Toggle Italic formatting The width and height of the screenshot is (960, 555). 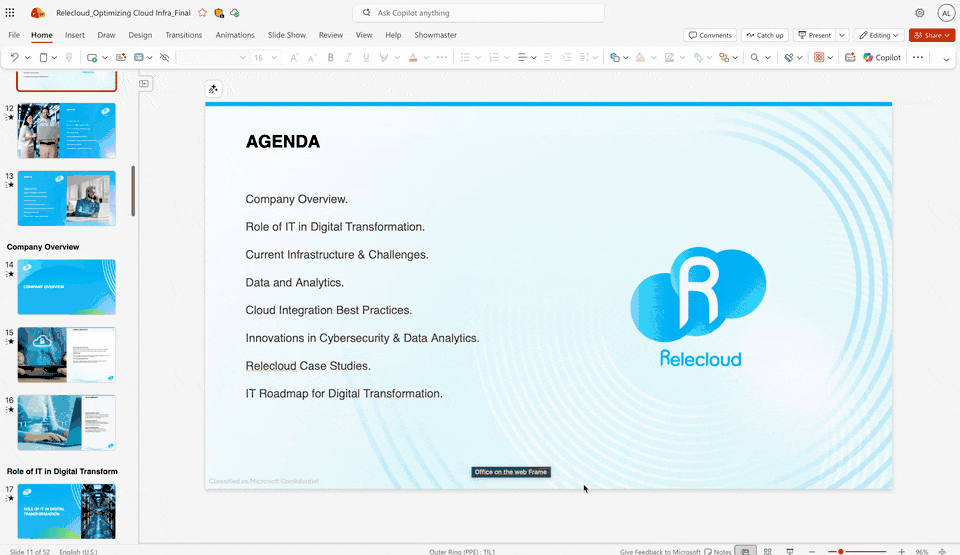point(348,57)
